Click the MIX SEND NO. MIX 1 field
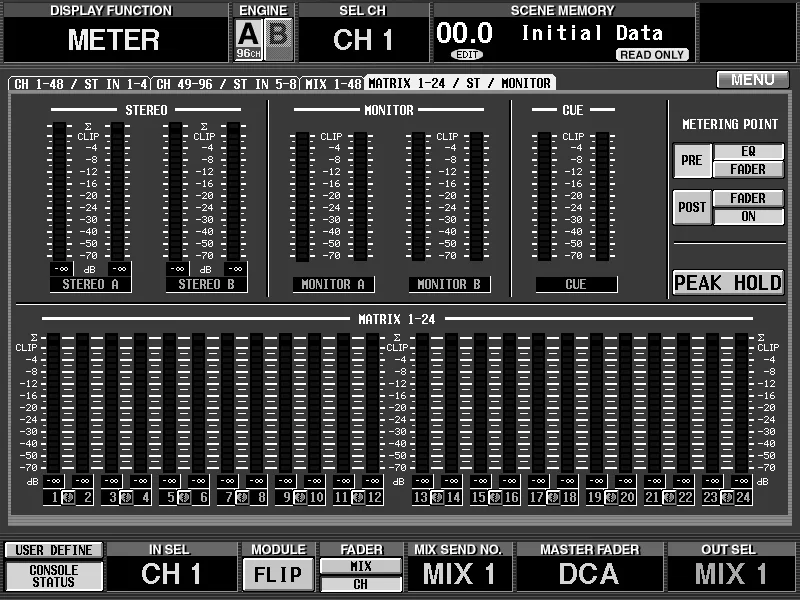Screen dimensions: 800x600 tap(459, 573)
